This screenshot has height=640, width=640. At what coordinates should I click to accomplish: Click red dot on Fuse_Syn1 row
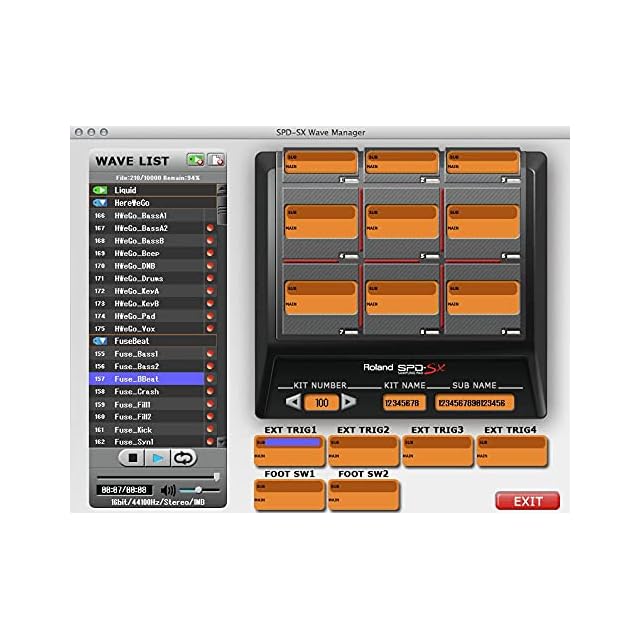pyautogui.click(x=210, y=442)
